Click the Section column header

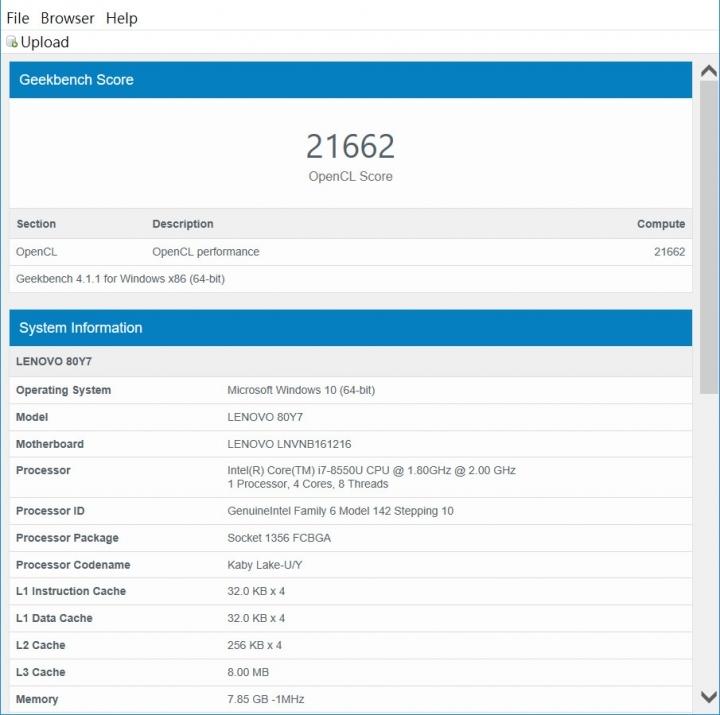pyautogui.click(x=36, y=224)
